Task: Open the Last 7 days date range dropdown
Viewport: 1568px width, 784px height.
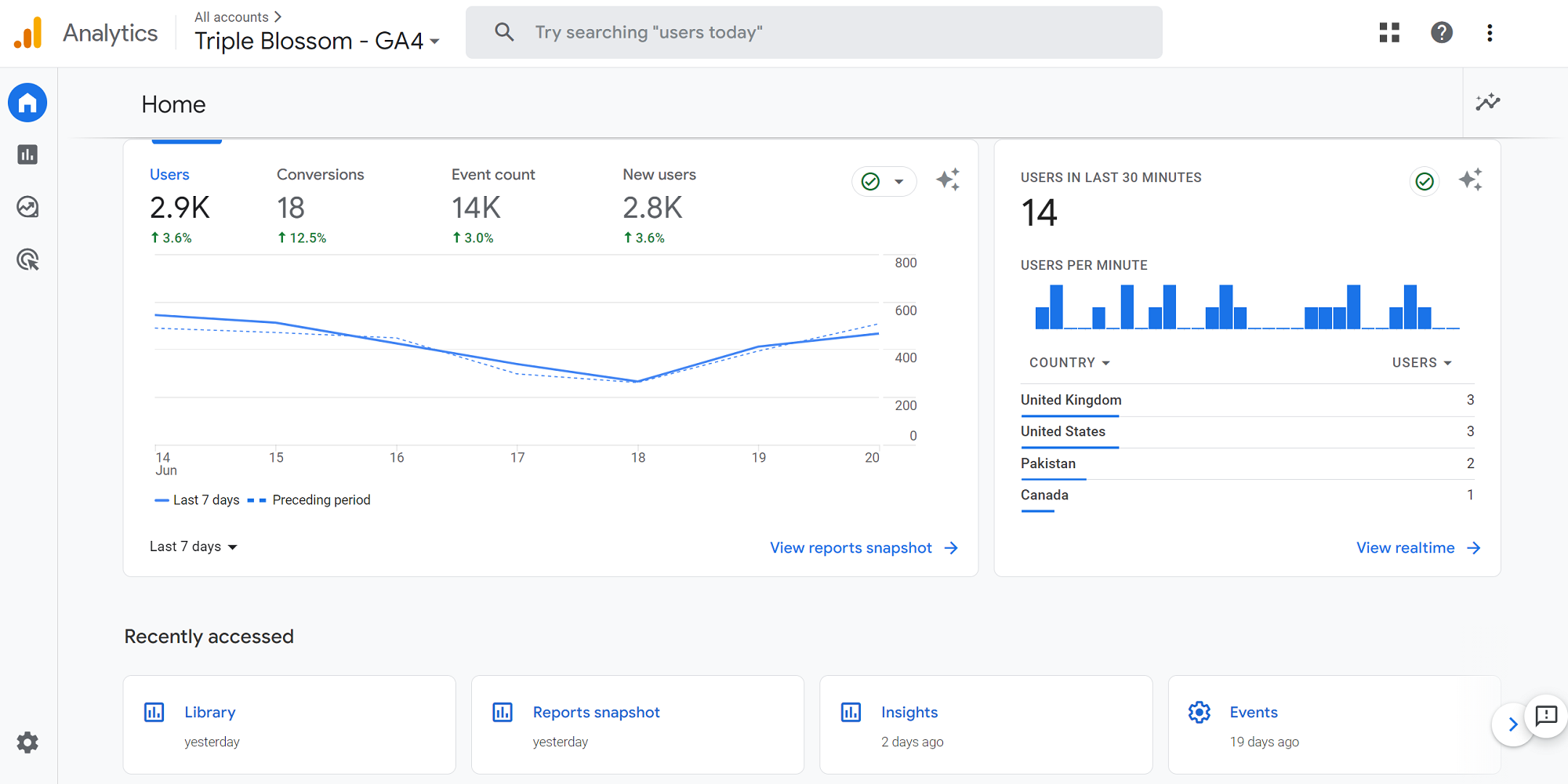Action: pyautogui.click(x=194, y=546)
